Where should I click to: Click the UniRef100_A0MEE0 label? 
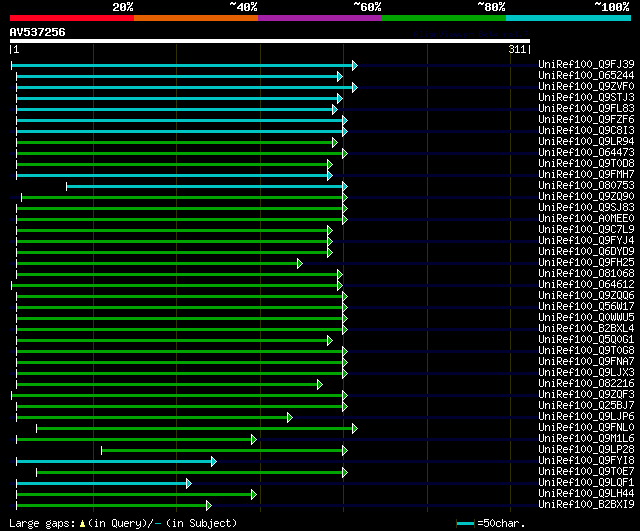586,218
